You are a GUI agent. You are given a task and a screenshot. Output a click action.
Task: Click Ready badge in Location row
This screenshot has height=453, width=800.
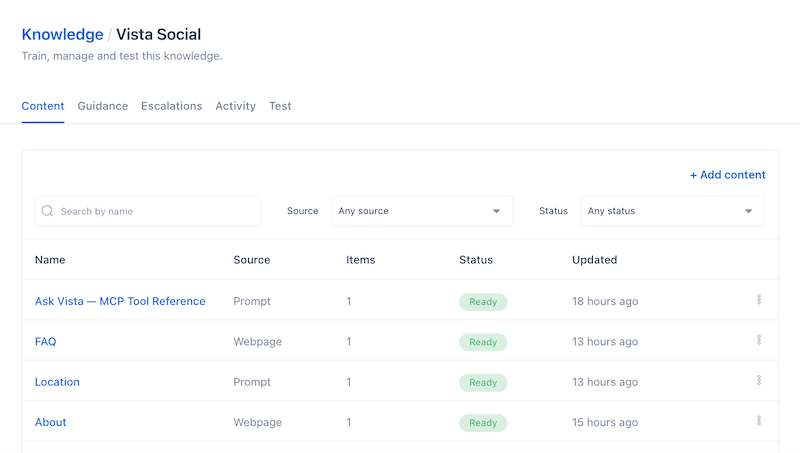[x=483, y=382]
